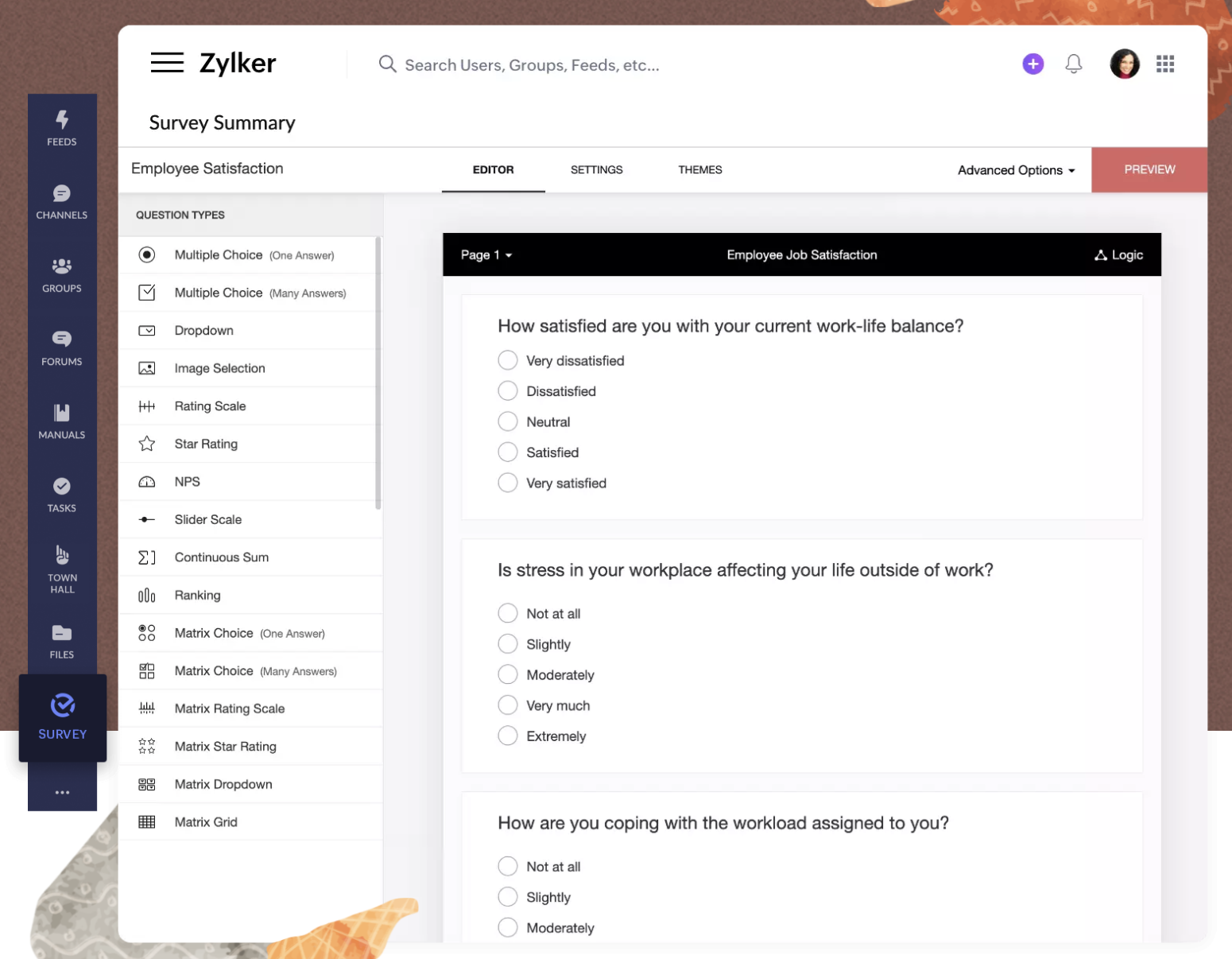Click the Preview button
Image resolution: width=1232 pixels, height=959 pixels.
click(x=1149, y=170)
